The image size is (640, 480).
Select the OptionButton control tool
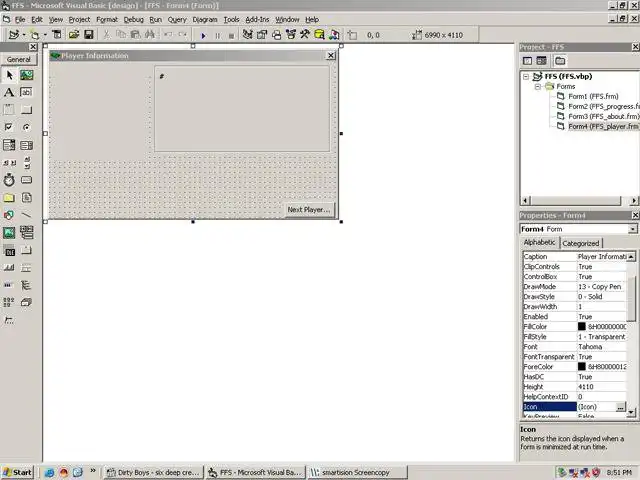(x=27, y=127)
